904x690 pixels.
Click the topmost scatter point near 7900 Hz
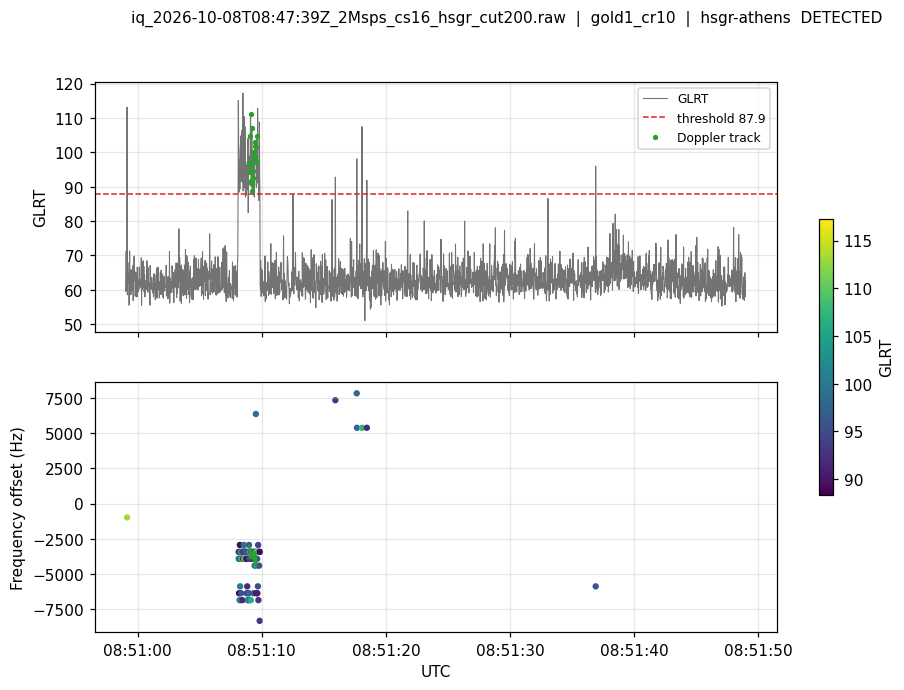pyautogui.click(x=356, y=394)
